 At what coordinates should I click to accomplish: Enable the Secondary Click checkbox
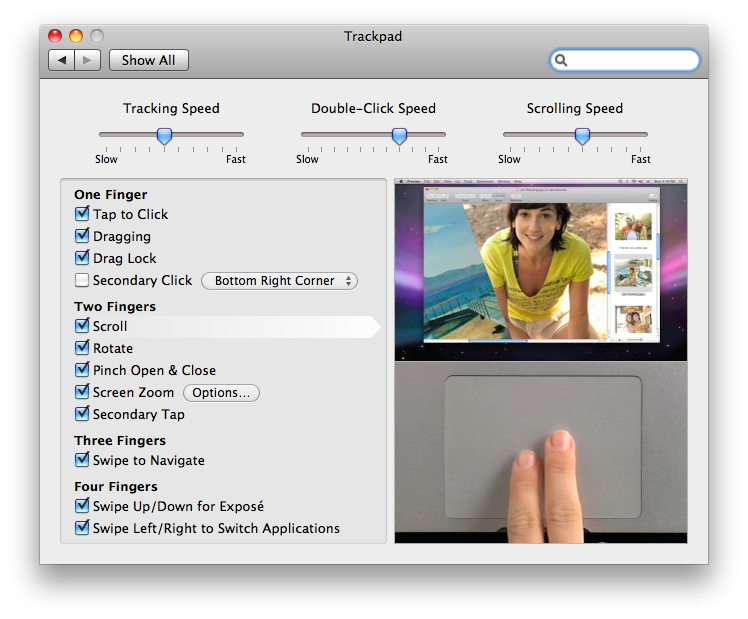82,281
